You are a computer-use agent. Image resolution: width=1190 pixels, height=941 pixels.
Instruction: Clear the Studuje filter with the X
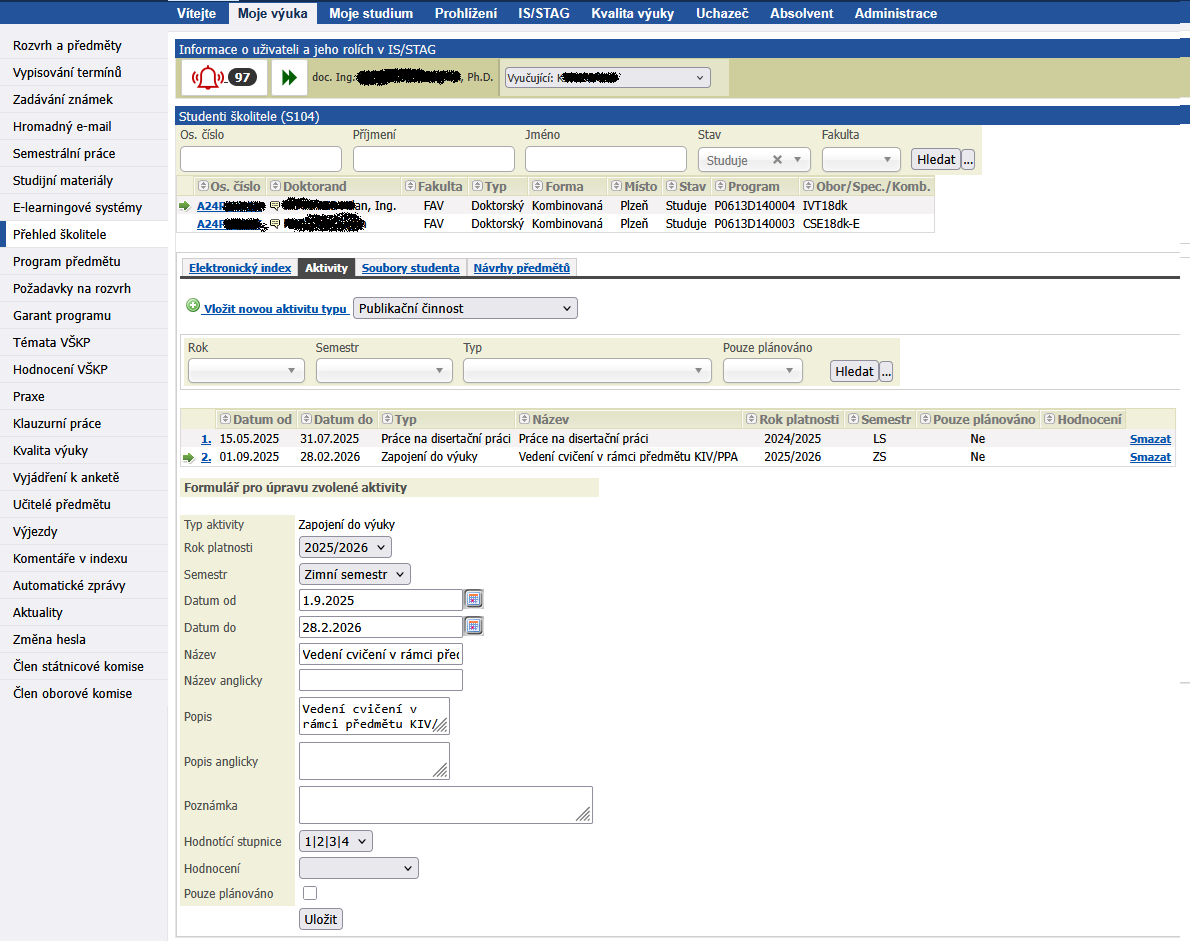(x=777, y=159)
